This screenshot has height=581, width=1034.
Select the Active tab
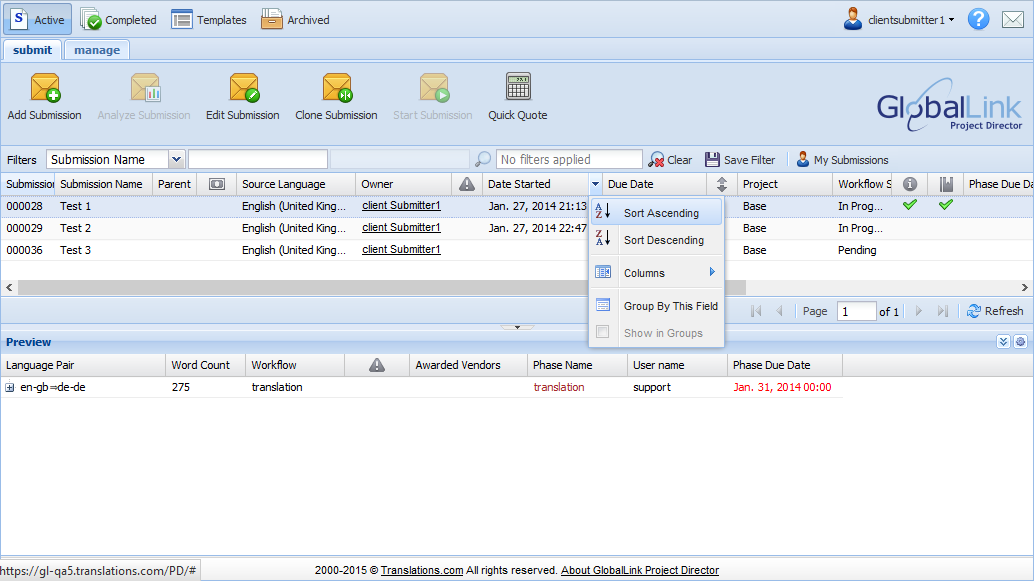[38, 20]
